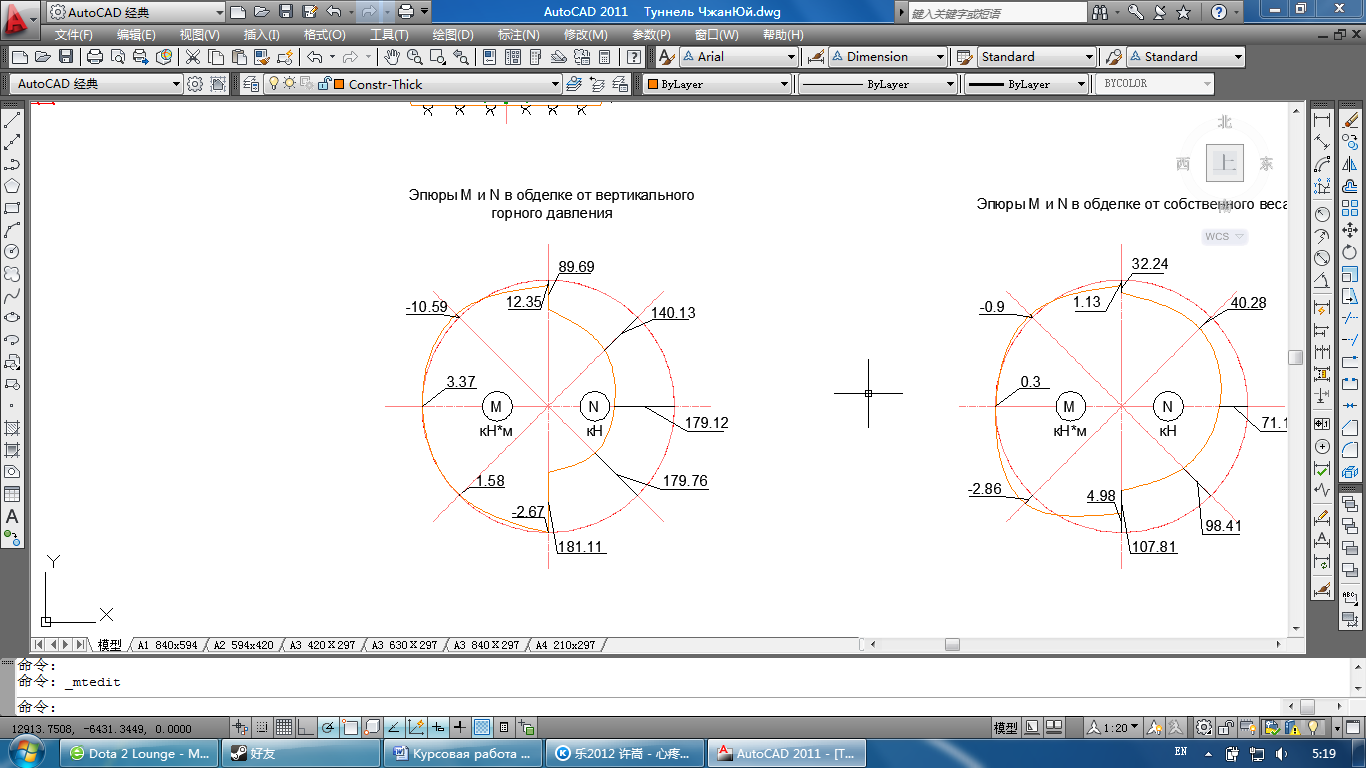1366x768 pixels.
Task: Open the 绘图(D) menu
Action: click(x=452, y=34)
